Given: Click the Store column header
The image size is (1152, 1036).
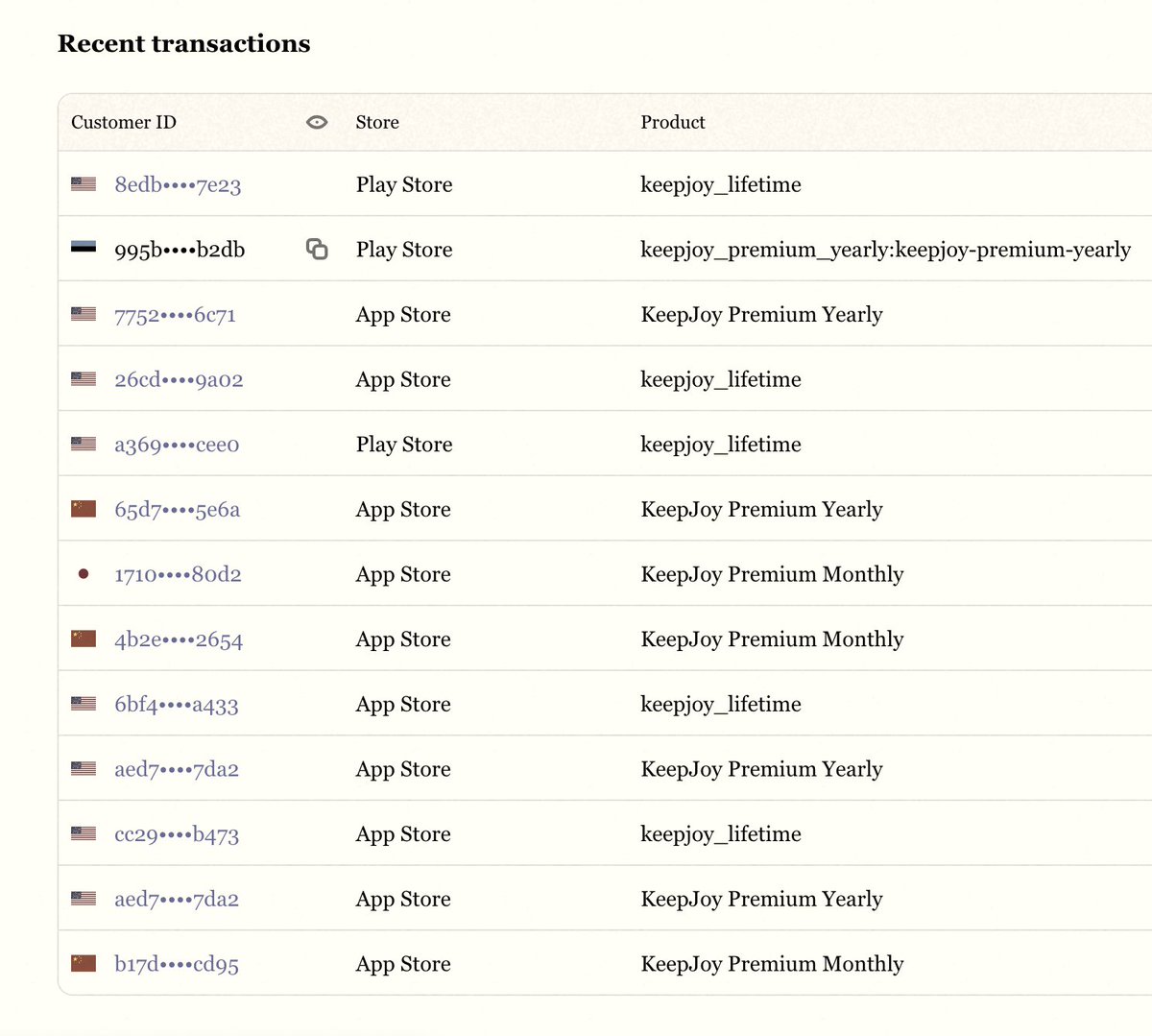Looking at the screenshot, I should pos(377,122).
